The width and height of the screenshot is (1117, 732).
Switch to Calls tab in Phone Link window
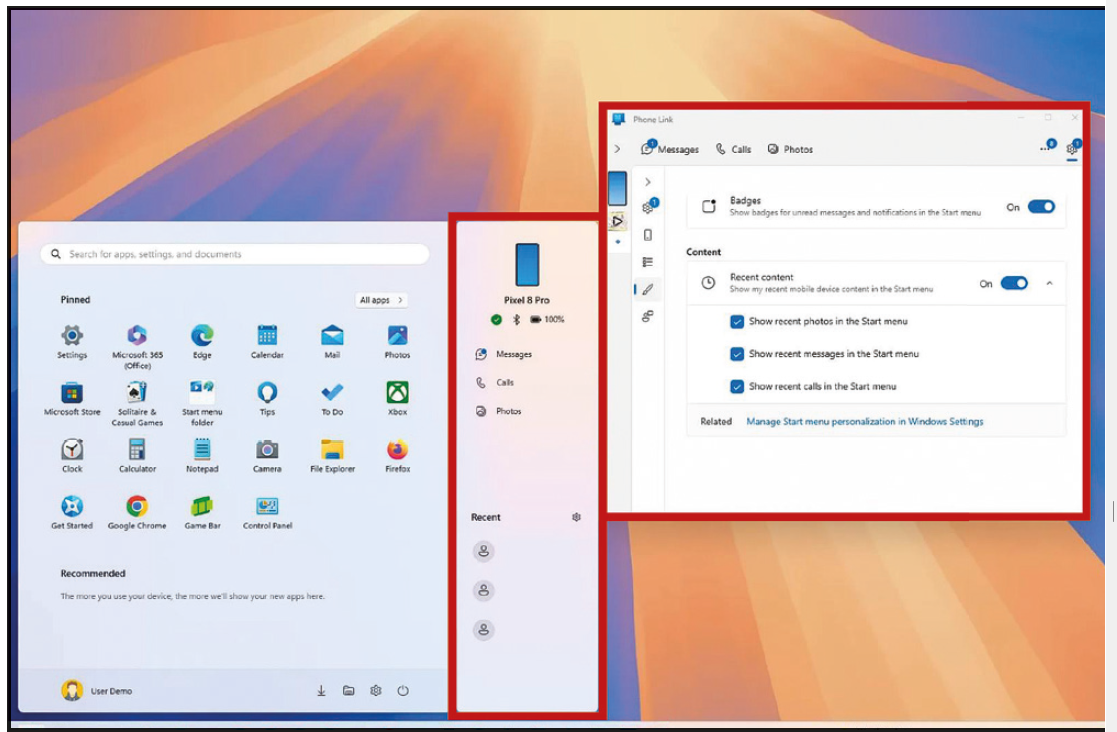point(734,149)
